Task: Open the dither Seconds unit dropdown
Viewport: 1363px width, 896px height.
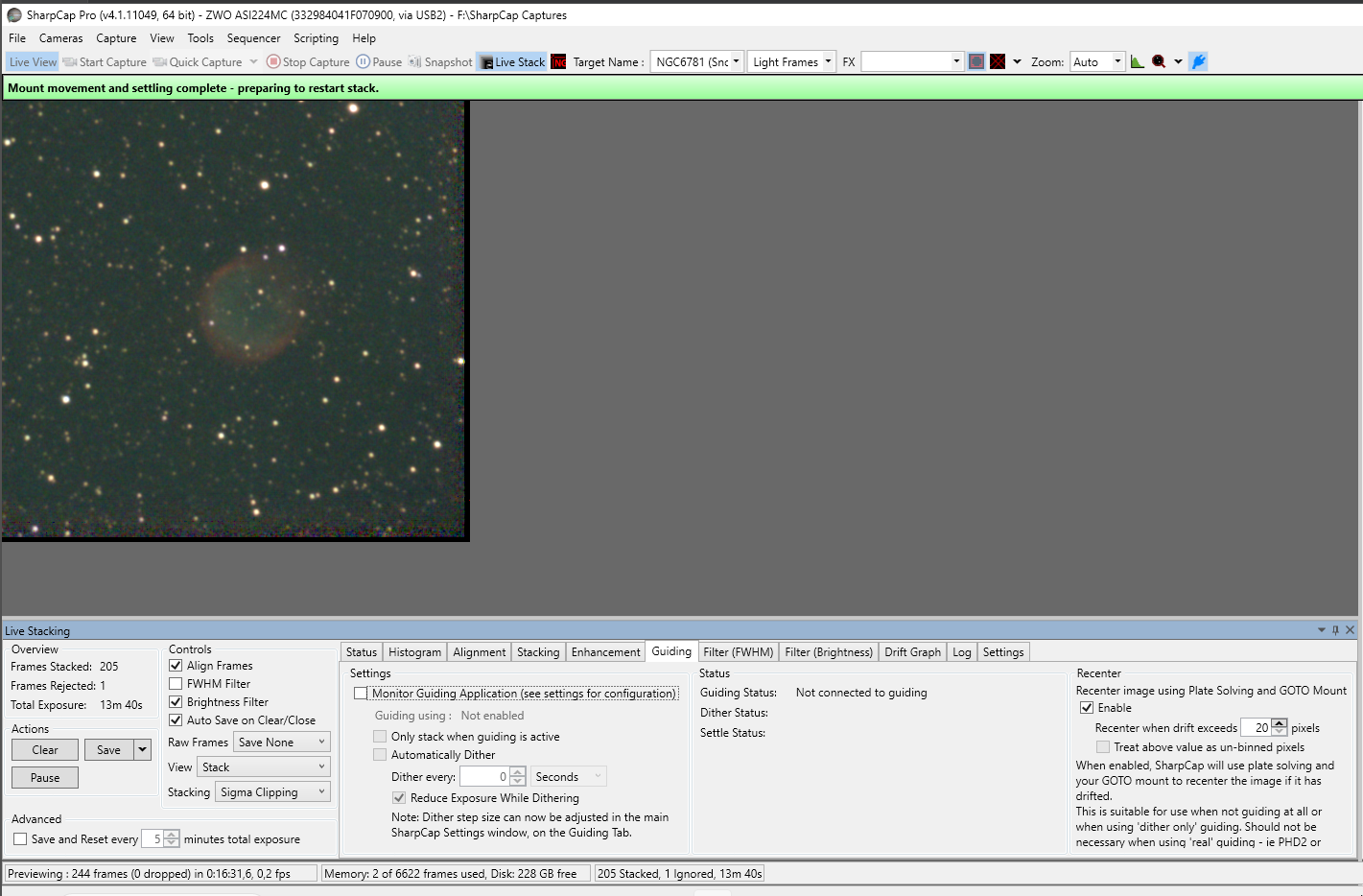Action: click(569, 776)
